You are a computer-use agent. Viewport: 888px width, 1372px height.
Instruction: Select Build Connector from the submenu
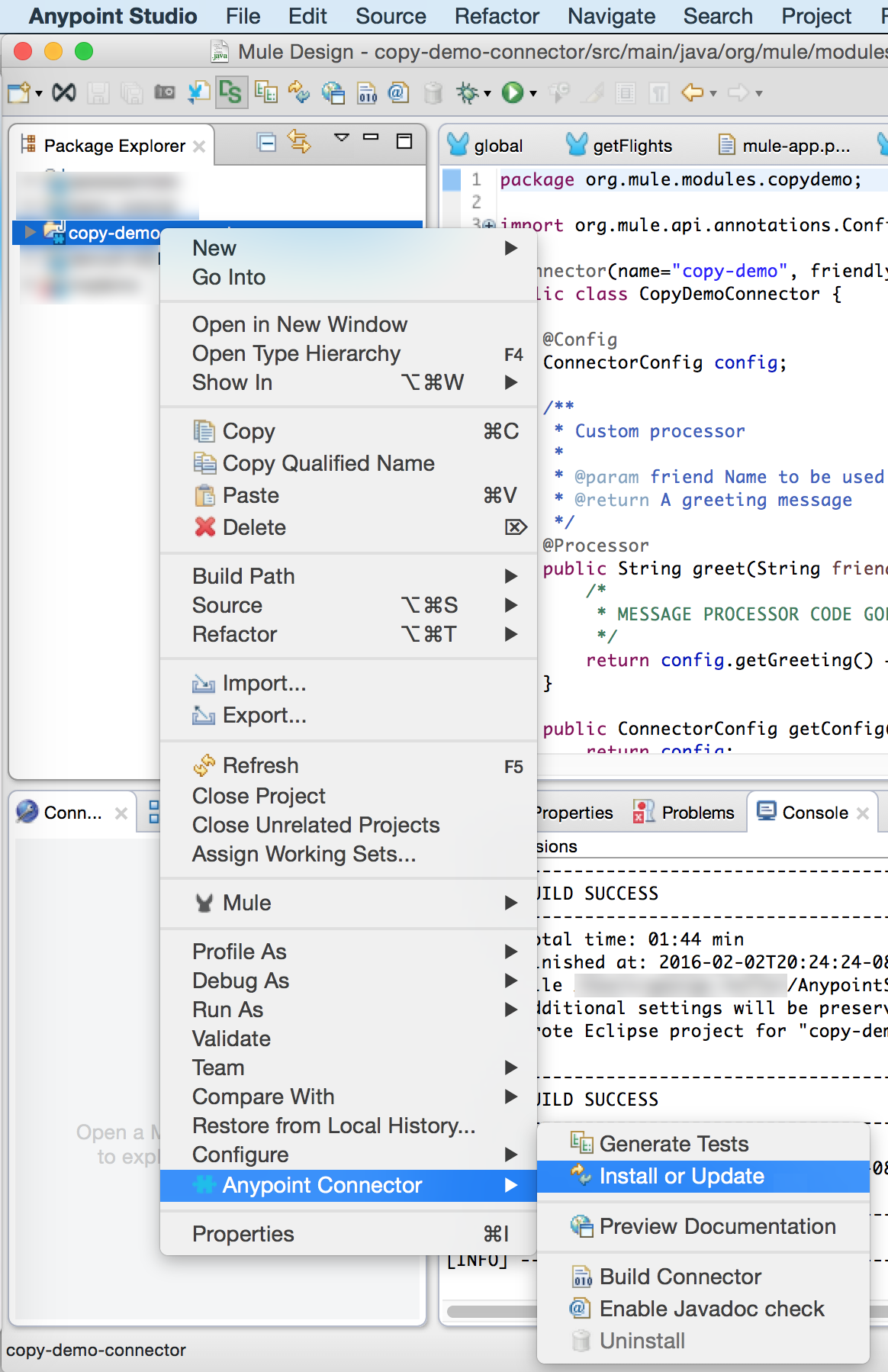[x=680, y=1277]
